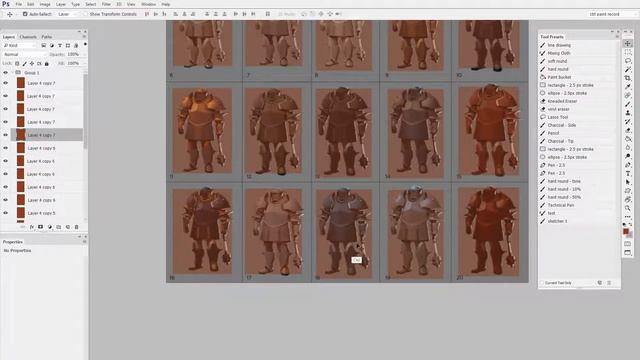This screenshot has width=640, height=360.
Task: Turn layer filtering on or off
Action: point(85,44)
